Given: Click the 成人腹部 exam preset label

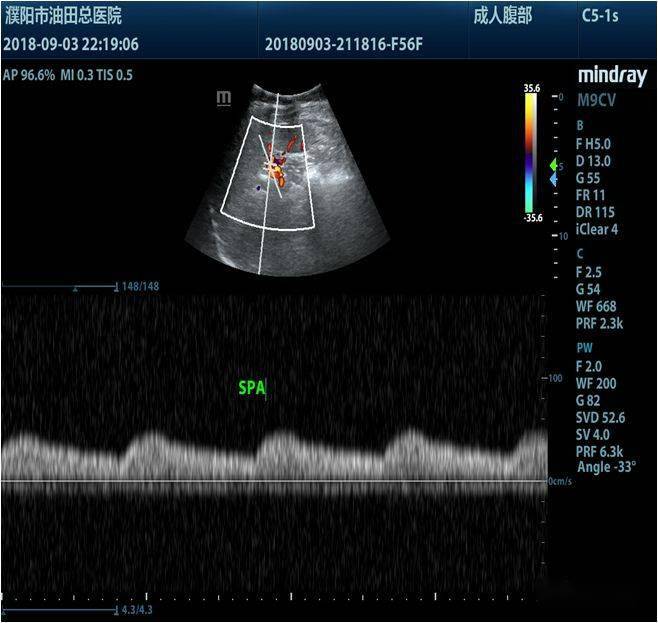Looking at the screenshot, I should point(503,17).
